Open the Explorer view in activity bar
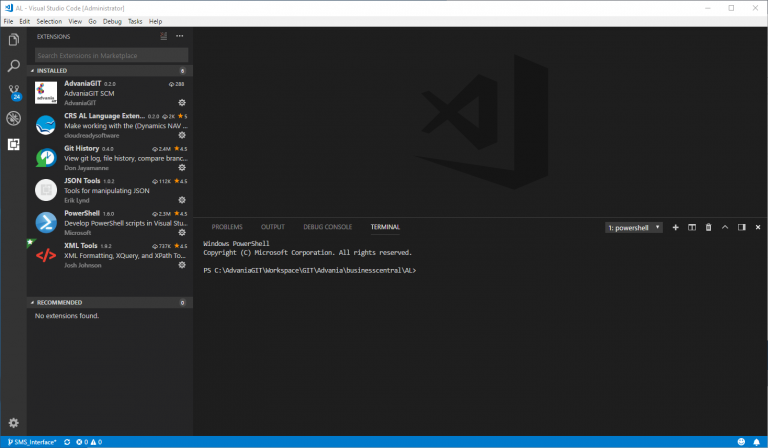768x448 pixels. [14, 40]
